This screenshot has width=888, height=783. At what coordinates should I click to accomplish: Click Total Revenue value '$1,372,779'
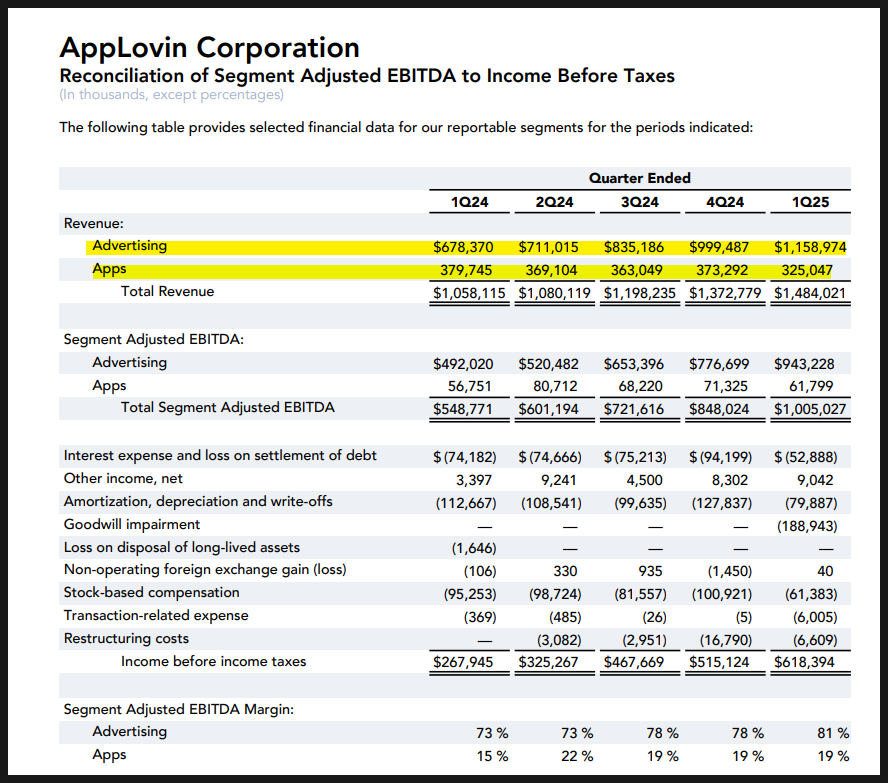(725, 293)
